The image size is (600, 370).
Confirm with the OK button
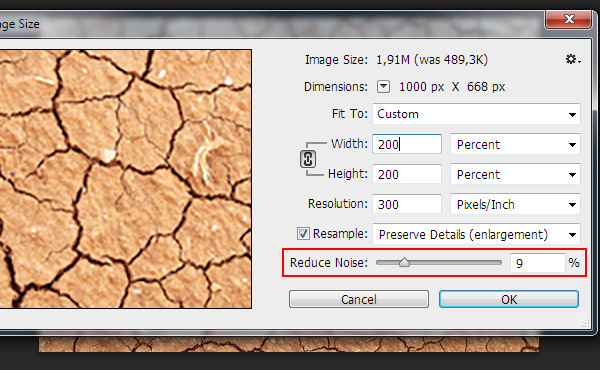(x=509, y=299)
